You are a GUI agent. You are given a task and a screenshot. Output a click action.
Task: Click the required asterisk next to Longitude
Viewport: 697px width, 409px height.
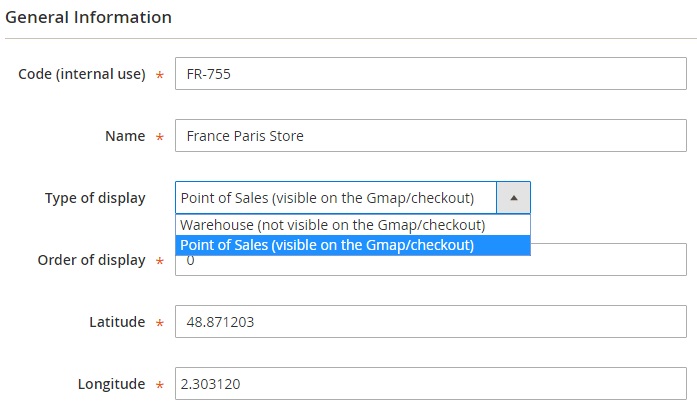(160, 386)
